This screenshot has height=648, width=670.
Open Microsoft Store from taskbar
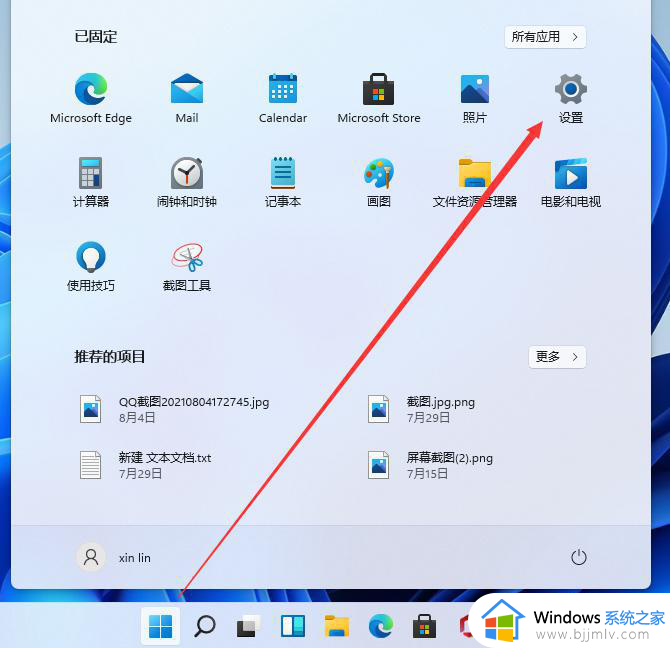pyautogui.click(x=424, y=626)
